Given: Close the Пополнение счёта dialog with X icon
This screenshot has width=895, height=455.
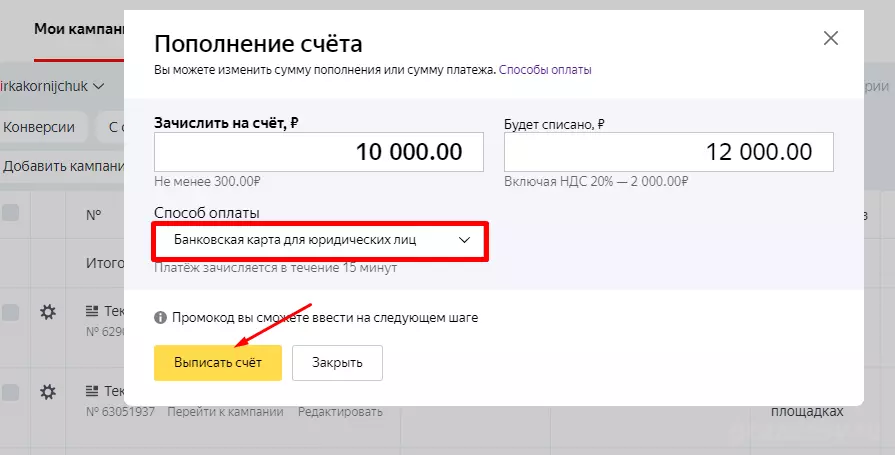Looking at the screenshot, I should point(831,38).
